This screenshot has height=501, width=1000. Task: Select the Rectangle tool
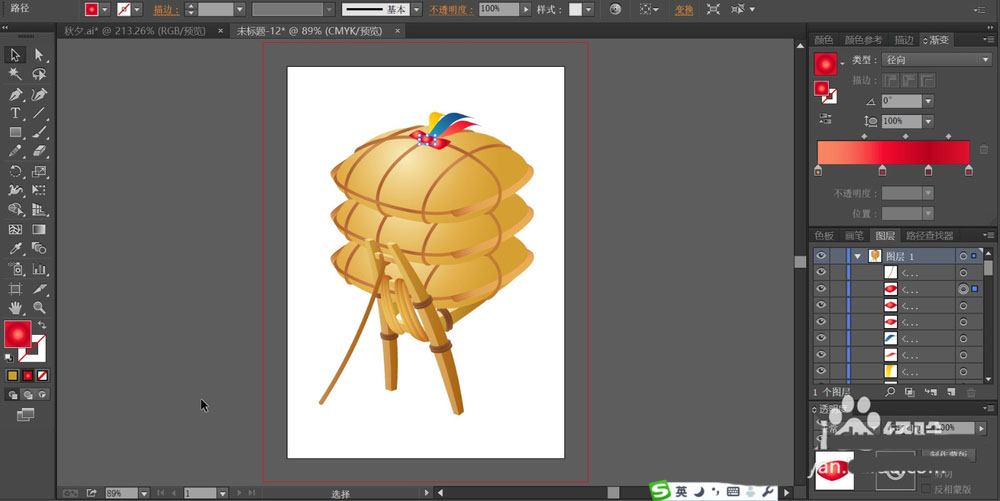tap(15, 133)
